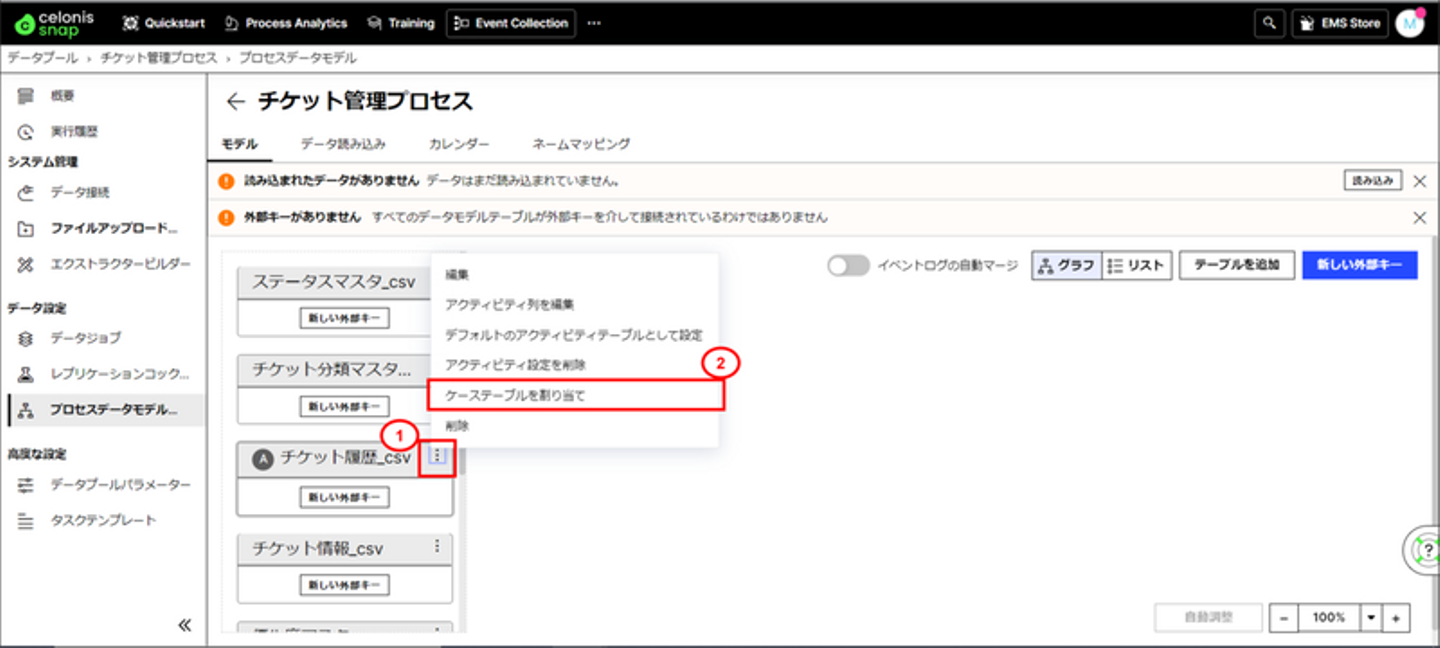The height and width of the screenshot is (648, 1440).
Task: Open the zoom percentage dropdown arrow
Action: tap(1372, 618)
